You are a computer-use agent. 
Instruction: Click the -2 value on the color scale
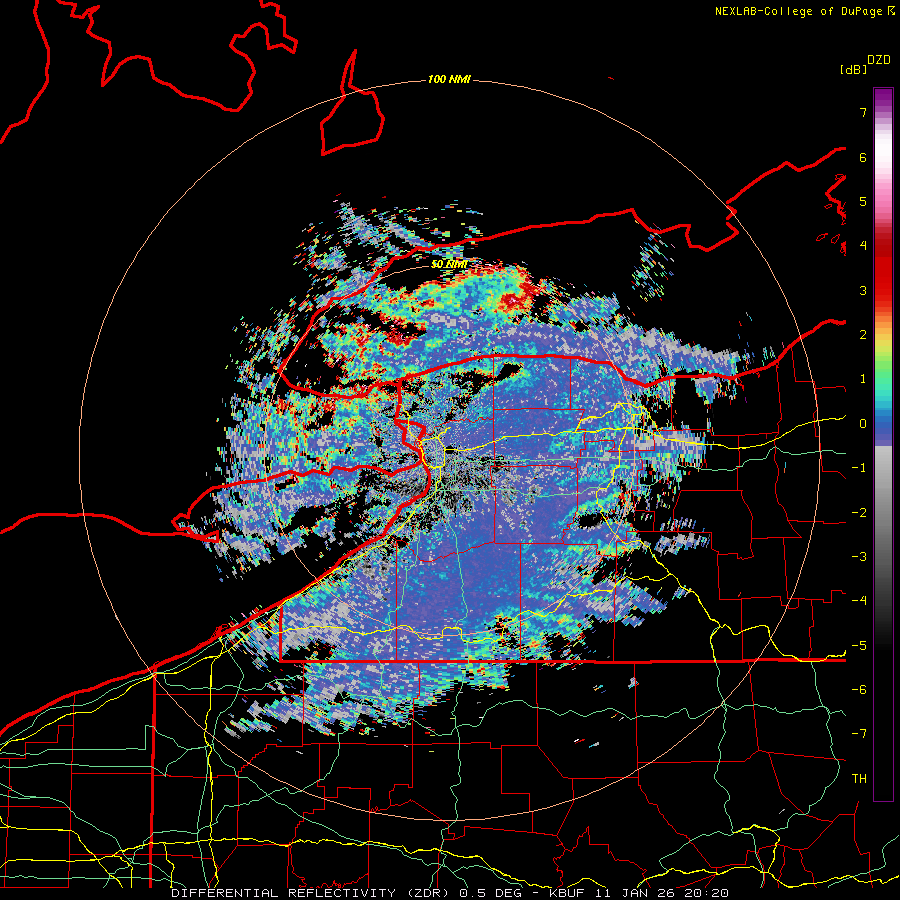tap(859, 513)
